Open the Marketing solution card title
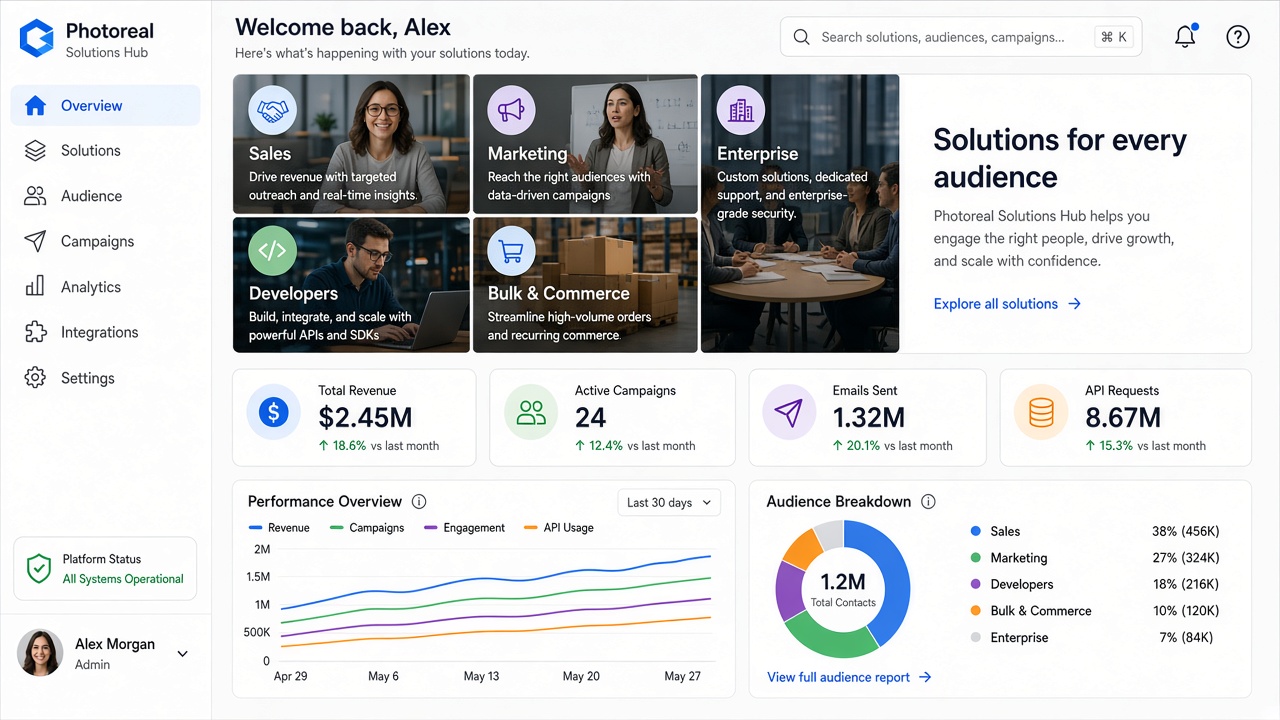Image resolution: width=1280 pixels, height=720 pixels. click(x=527, y=154)
